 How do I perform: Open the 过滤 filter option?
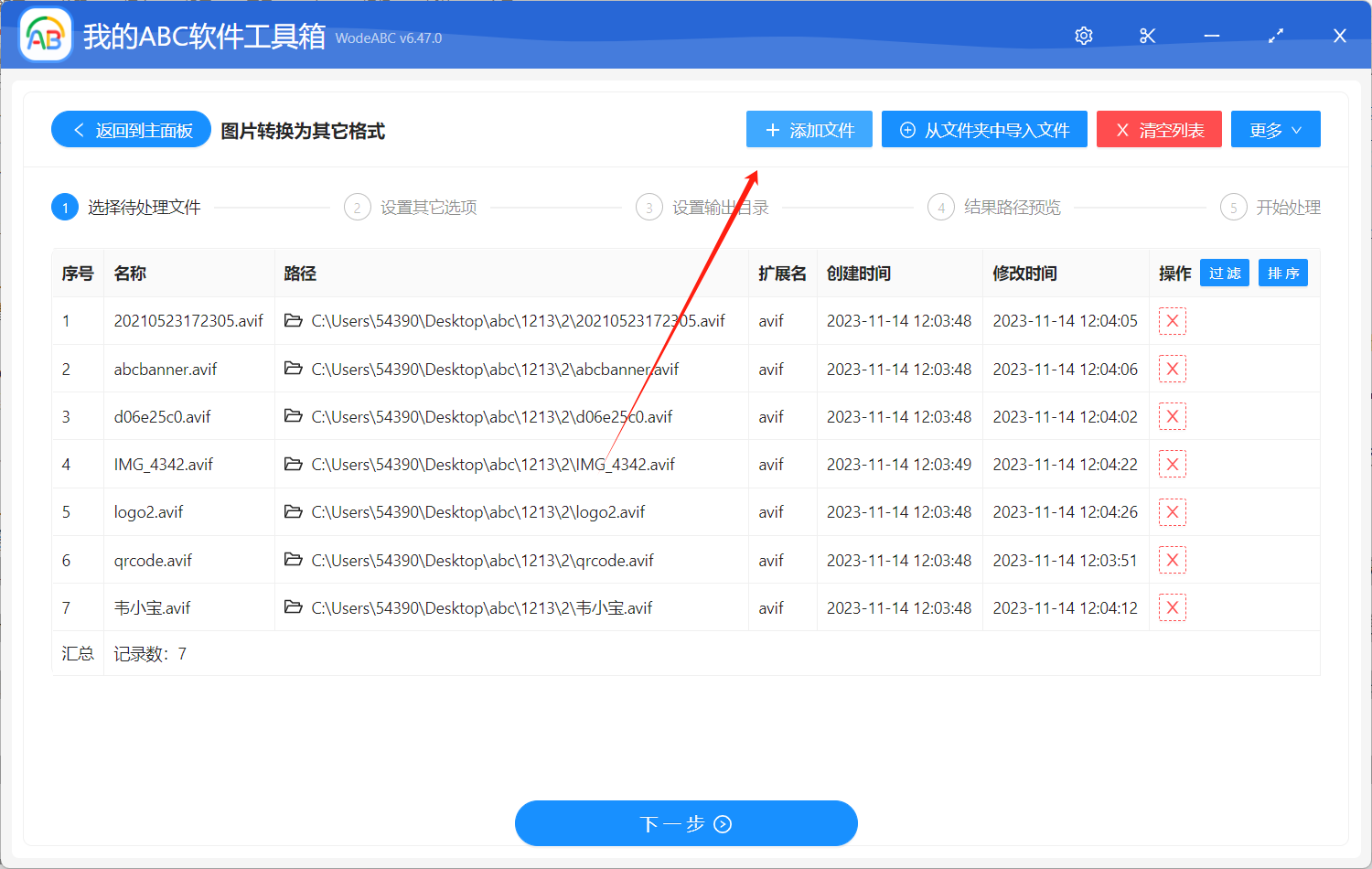coord(1224,272)
